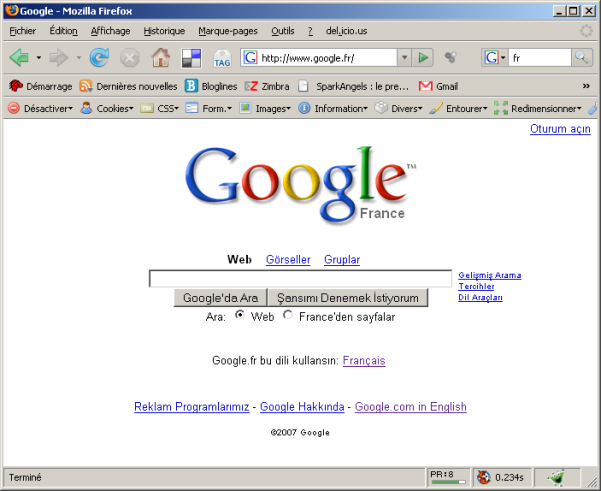Click the green Go arrow beside the URL
The width and height of the screenshot is (601, 491).
click(x=424, y=58)
